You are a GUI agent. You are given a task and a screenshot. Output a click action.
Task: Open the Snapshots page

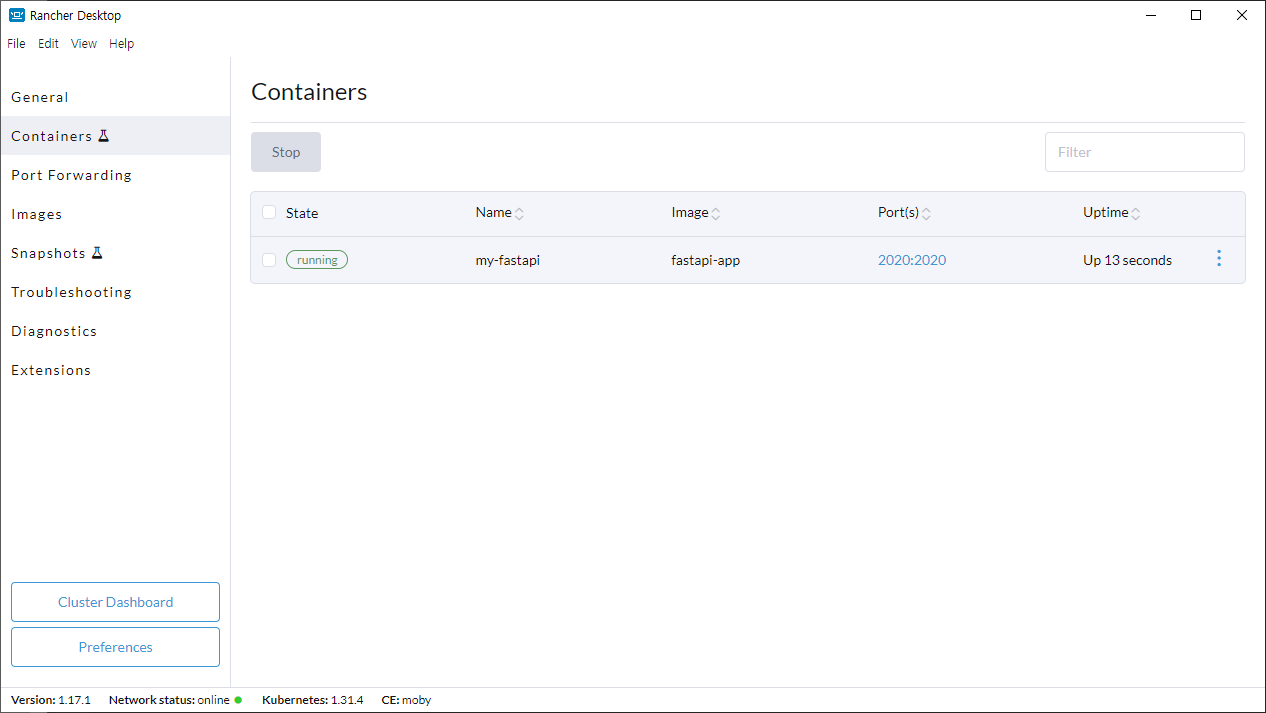(x=115, y=253)
